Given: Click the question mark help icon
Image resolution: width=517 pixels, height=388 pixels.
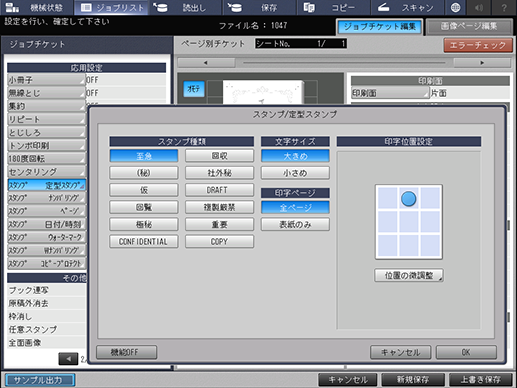Looking at the screenshot, I should [504, 7].
